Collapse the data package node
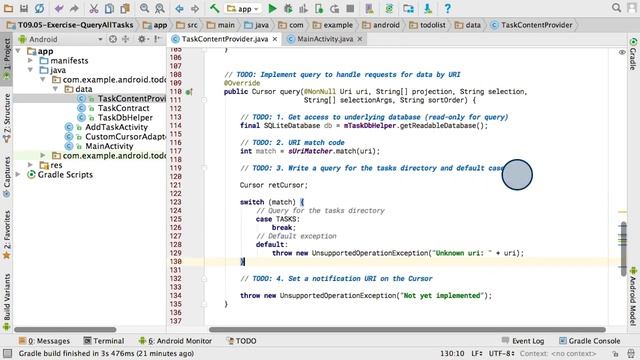 [x=56, y=89]
